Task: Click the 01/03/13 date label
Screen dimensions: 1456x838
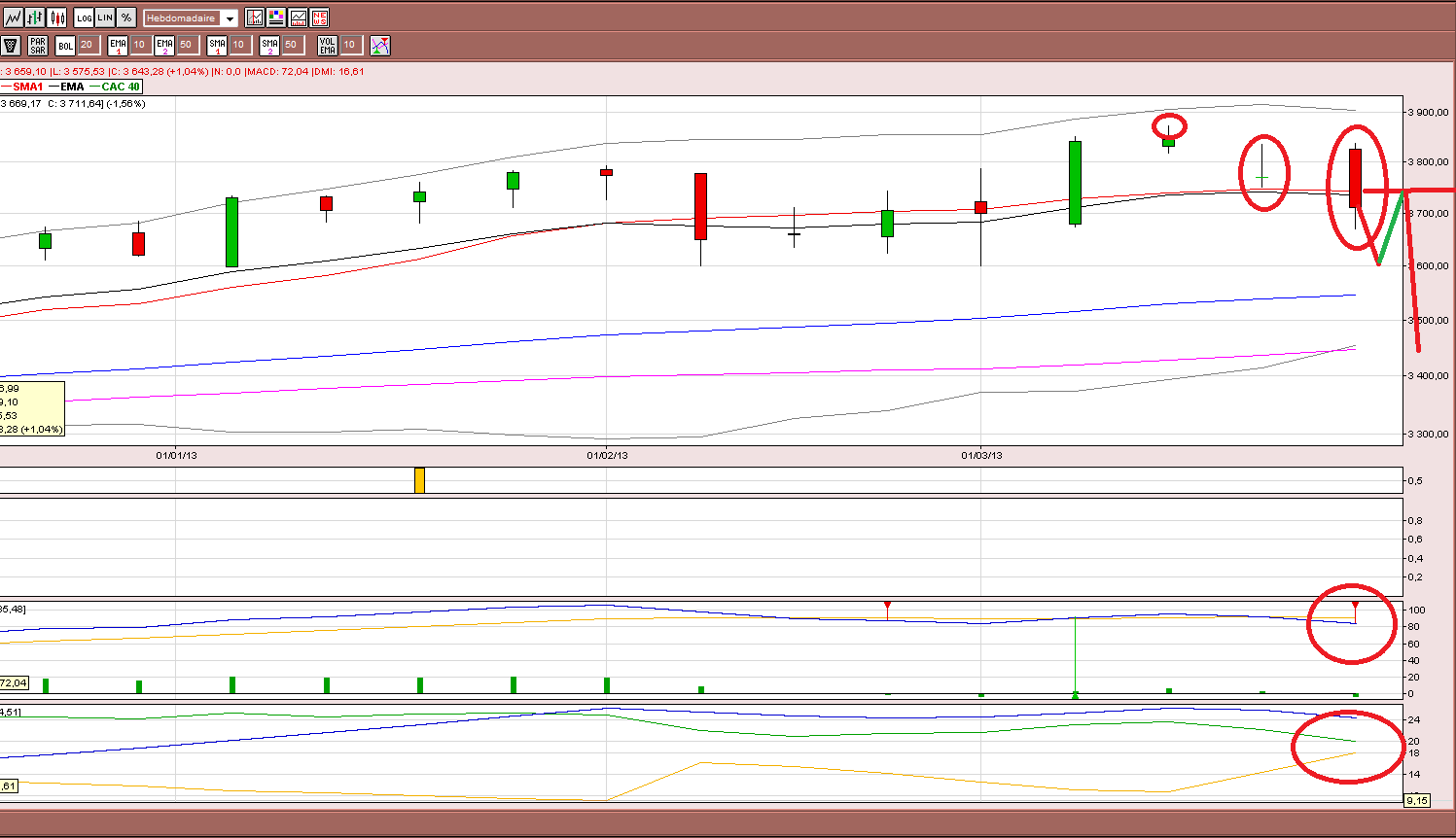Action: pyautogui.click(x=981, y=455)
